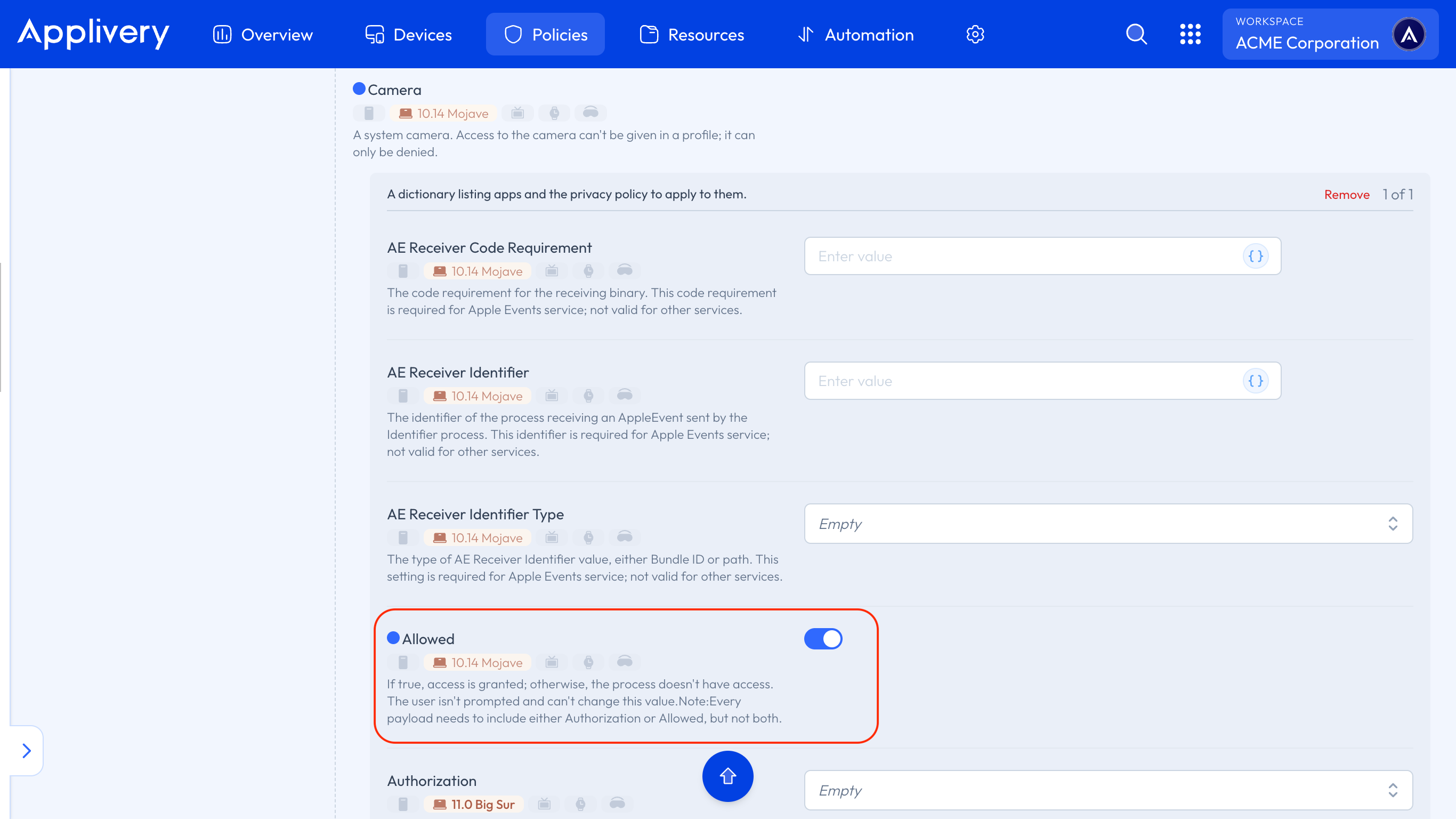Viewport: 1456px width, 819px height.
Task: Click the Remove link
Action: [x=1346, y=195]
